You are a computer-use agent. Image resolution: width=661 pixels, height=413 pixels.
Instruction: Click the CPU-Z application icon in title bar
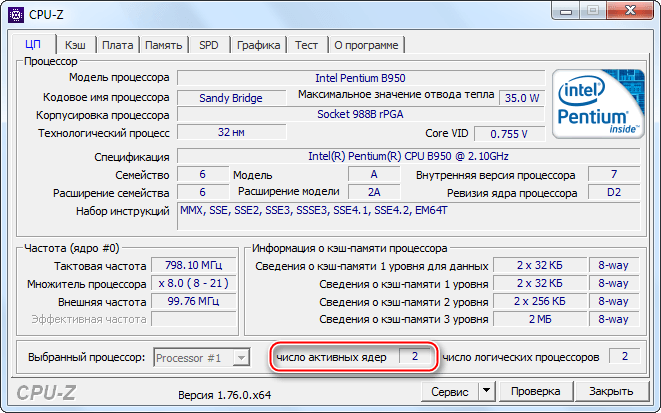click(x=16, y=15)
